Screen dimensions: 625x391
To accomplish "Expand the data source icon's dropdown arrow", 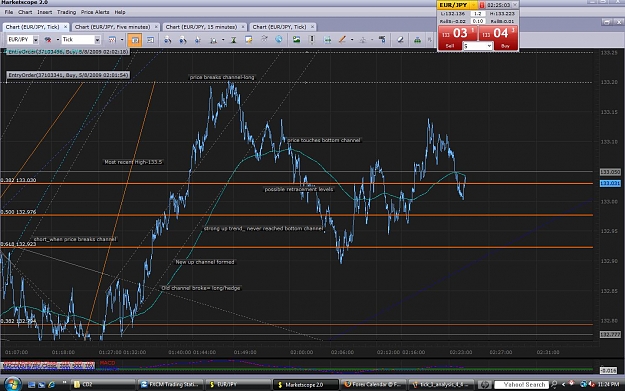I will coord(58,39).
